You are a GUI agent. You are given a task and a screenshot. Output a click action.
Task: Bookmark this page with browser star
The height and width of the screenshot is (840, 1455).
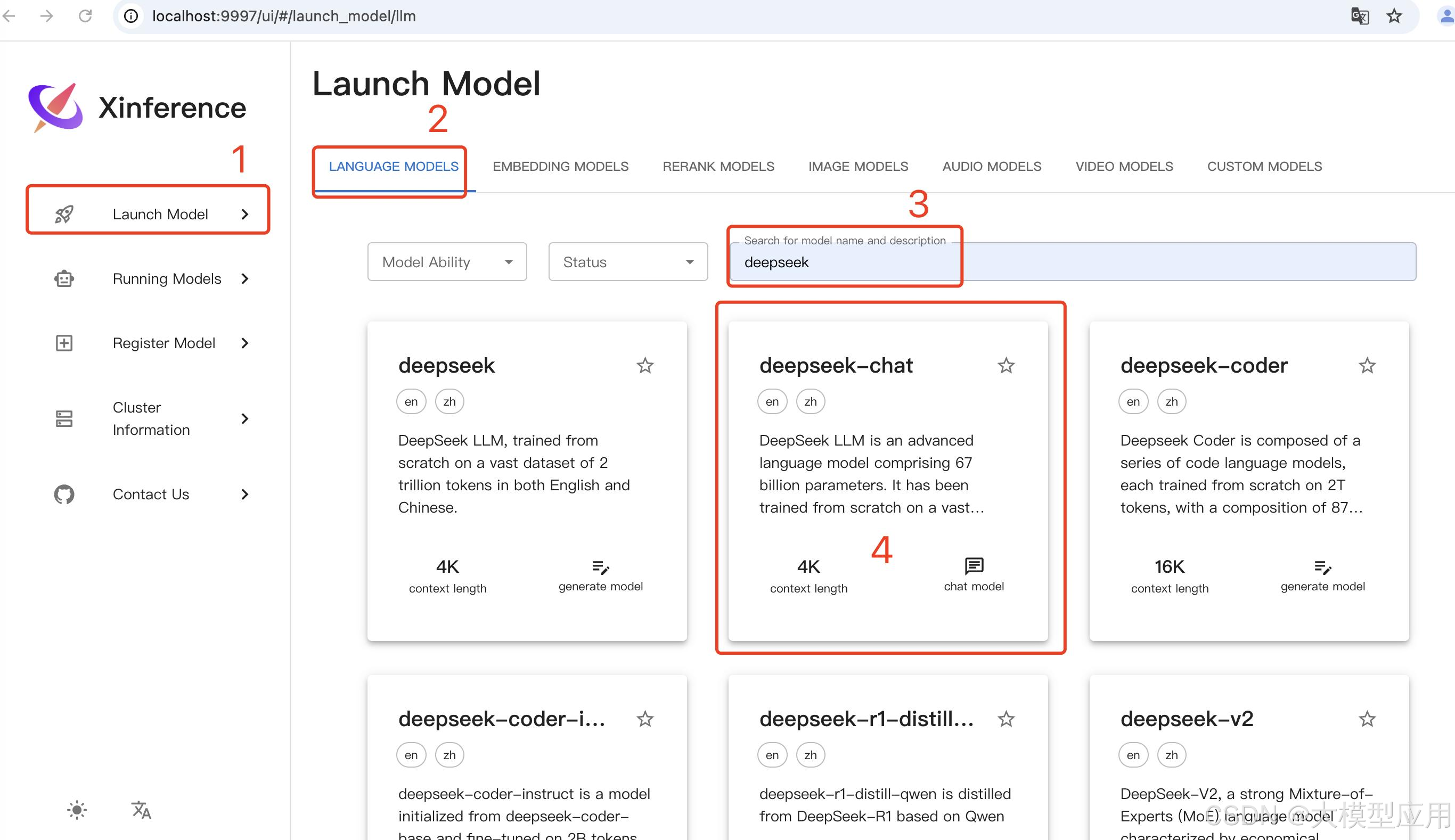coord(1394,16)
